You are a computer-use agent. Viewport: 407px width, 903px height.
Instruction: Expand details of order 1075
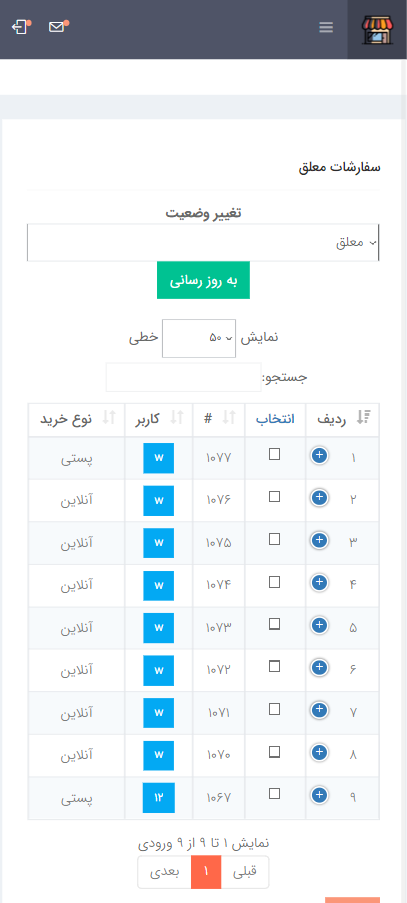point(319,540)
